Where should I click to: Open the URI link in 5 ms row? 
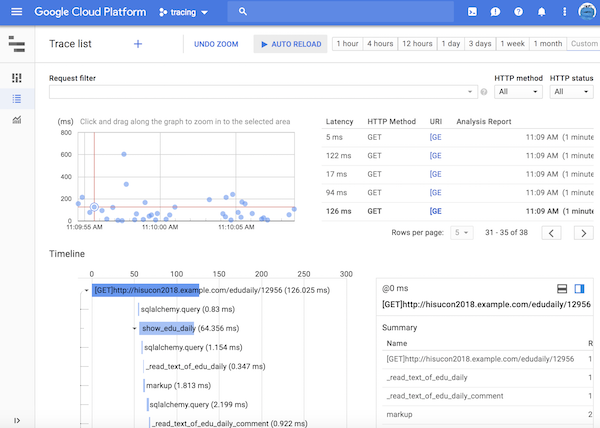435,137
